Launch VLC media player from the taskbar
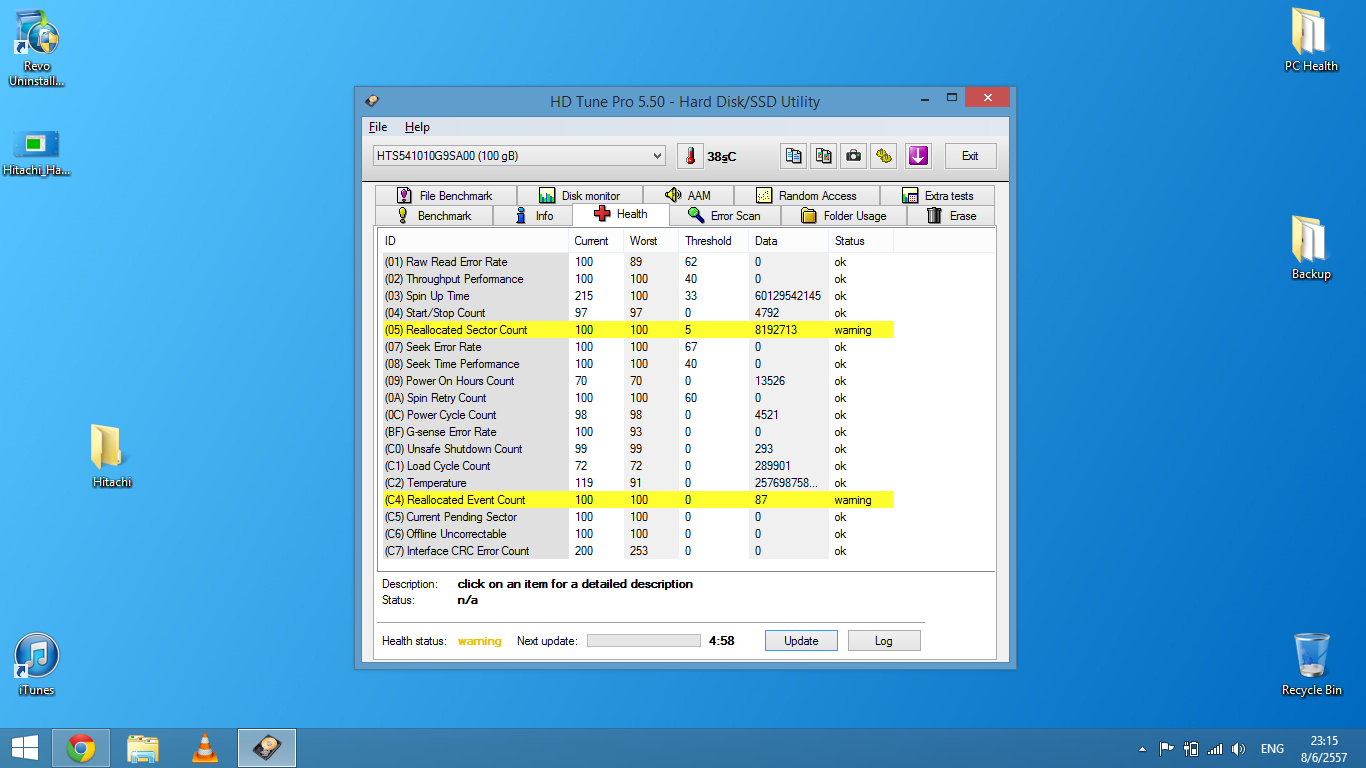The image size is (1366, 768). (205, 748)
